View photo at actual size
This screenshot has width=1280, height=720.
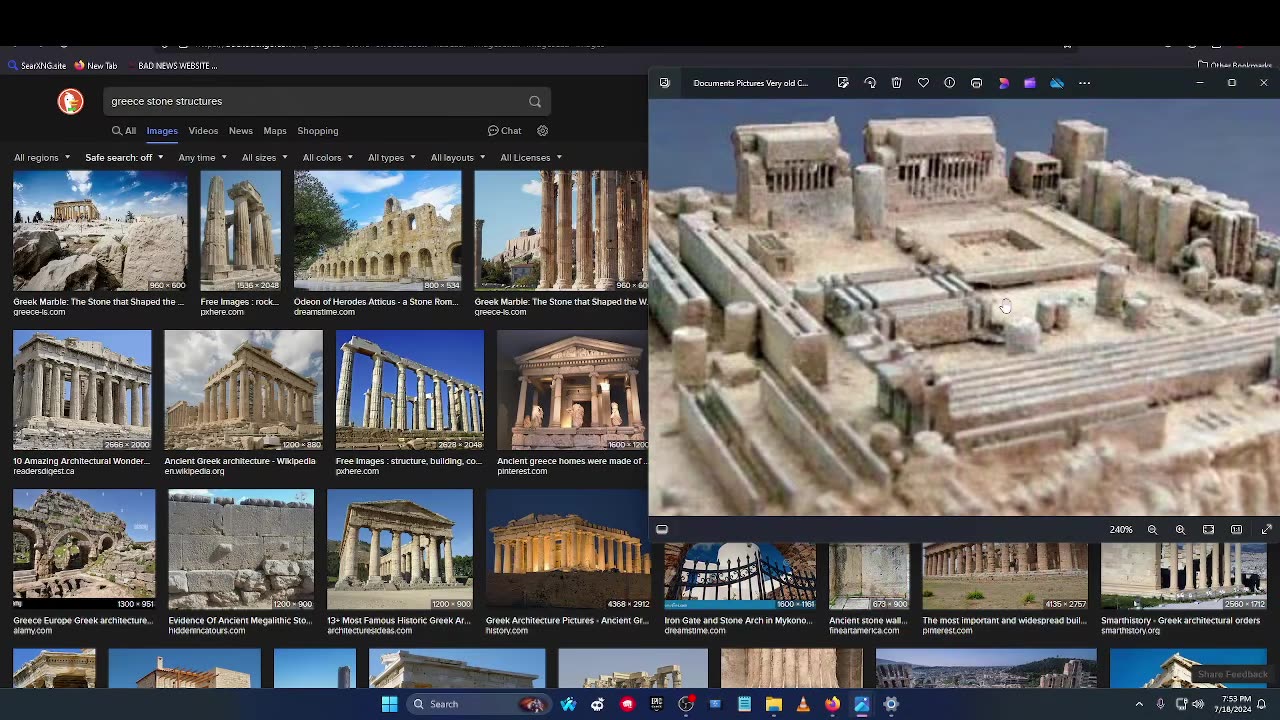(x=1236, y=530)
